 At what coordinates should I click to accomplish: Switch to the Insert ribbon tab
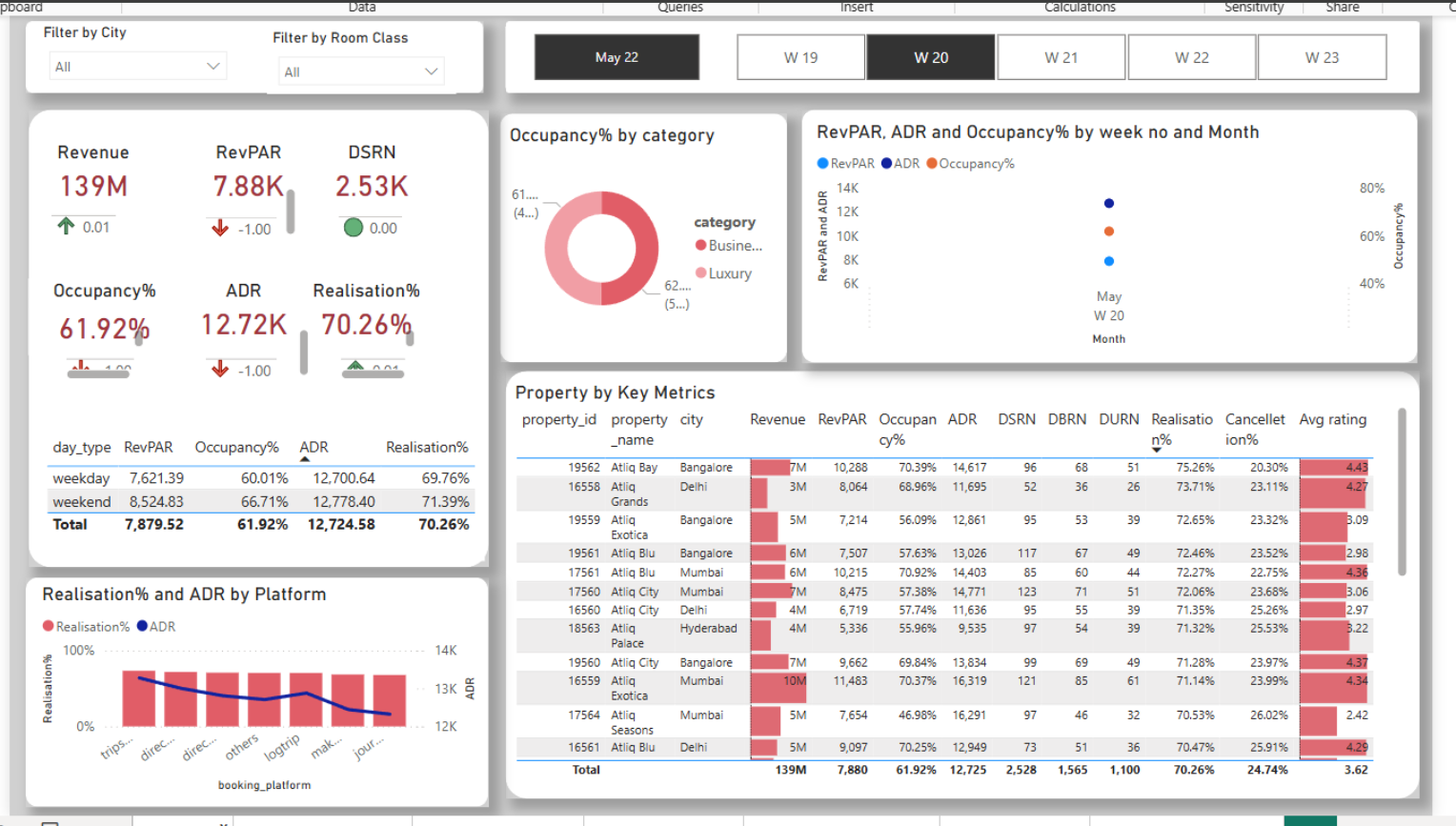tap(855, 8)
